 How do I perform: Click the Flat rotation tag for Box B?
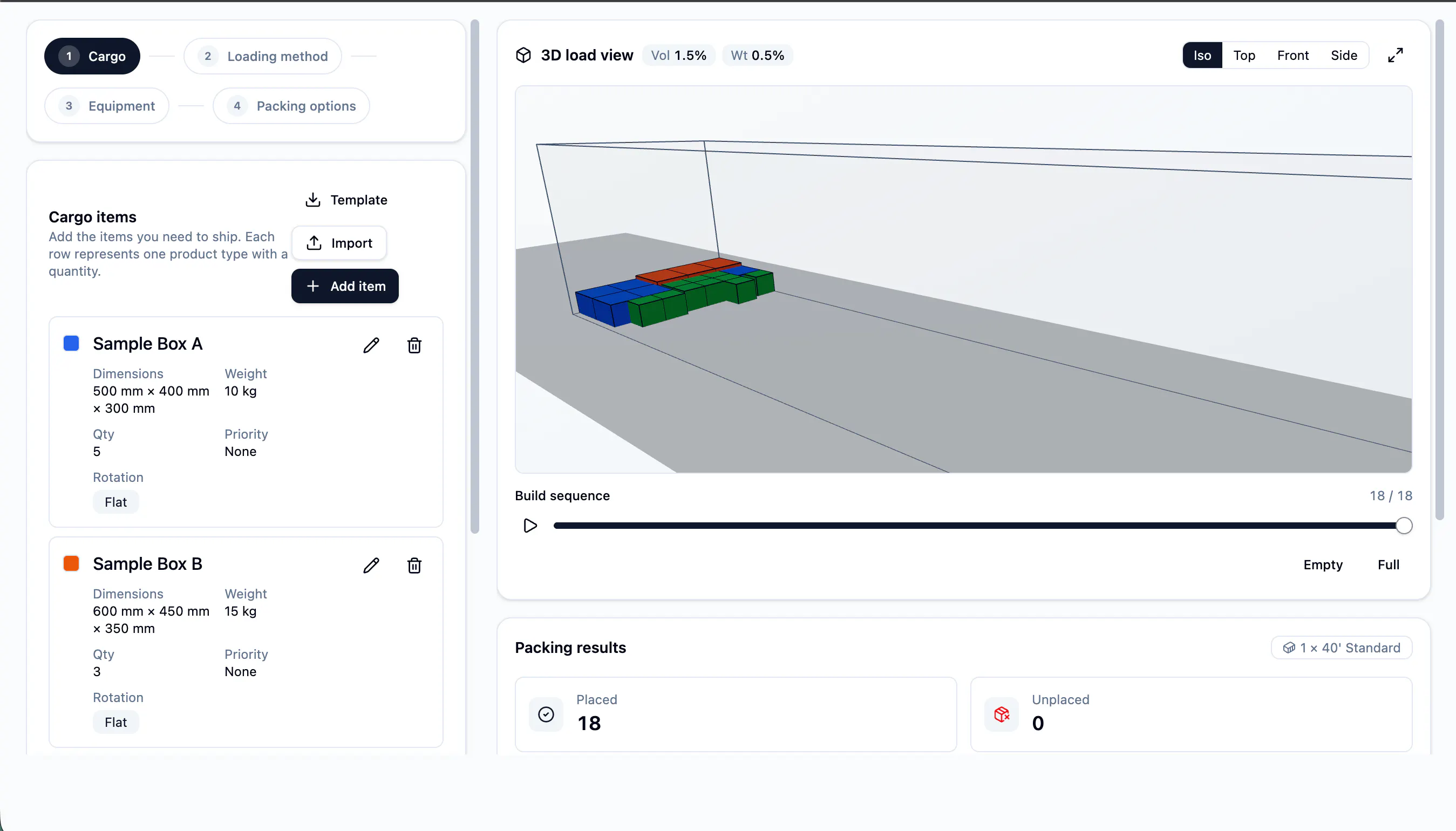(x=116, y=723)
